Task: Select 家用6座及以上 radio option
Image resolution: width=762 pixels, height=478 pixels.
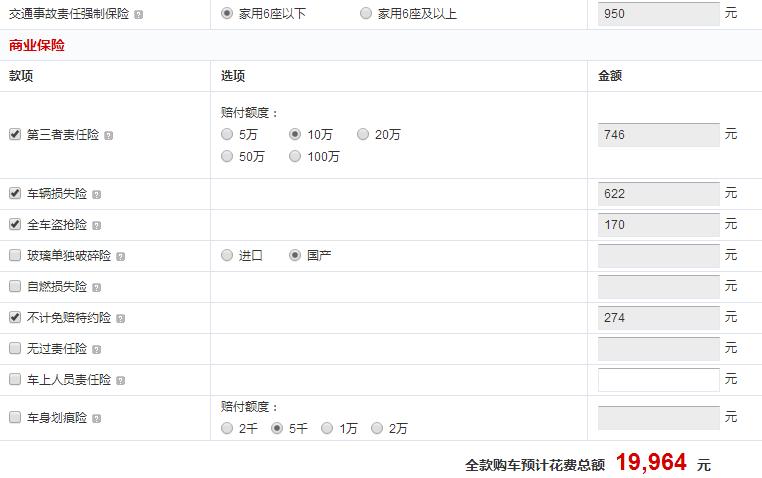Action: 366,14
